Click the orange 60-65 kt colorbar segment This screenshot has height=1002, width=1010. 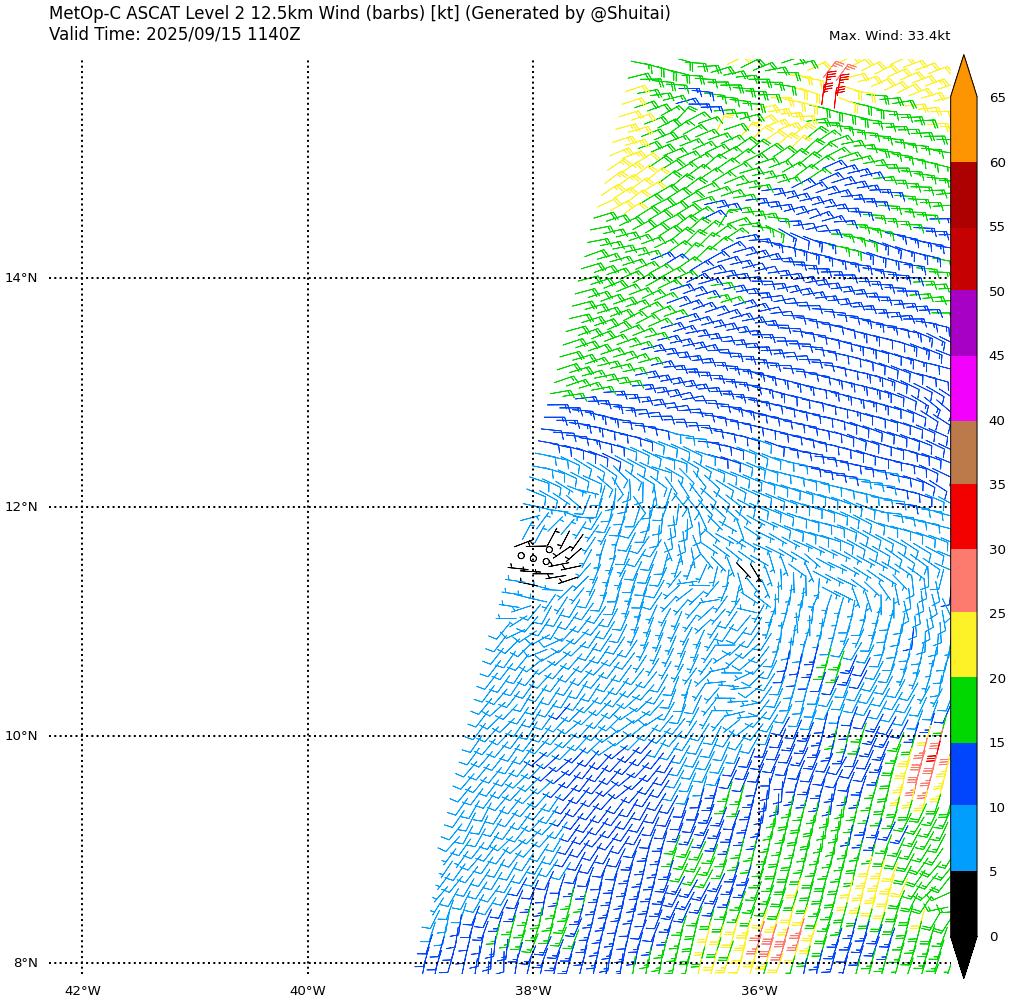pyautogui.click(x=964, y=130)
